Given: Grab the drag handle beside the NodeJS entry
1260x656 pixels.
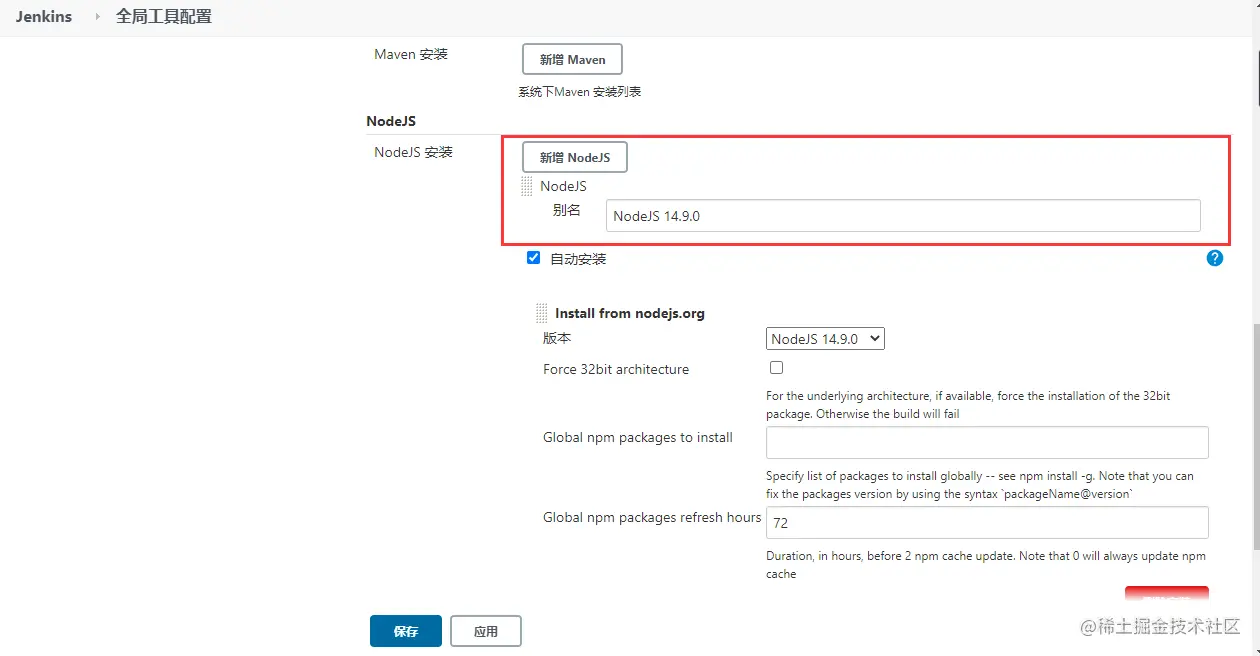Looking at the screenshot, I should 527,186.
